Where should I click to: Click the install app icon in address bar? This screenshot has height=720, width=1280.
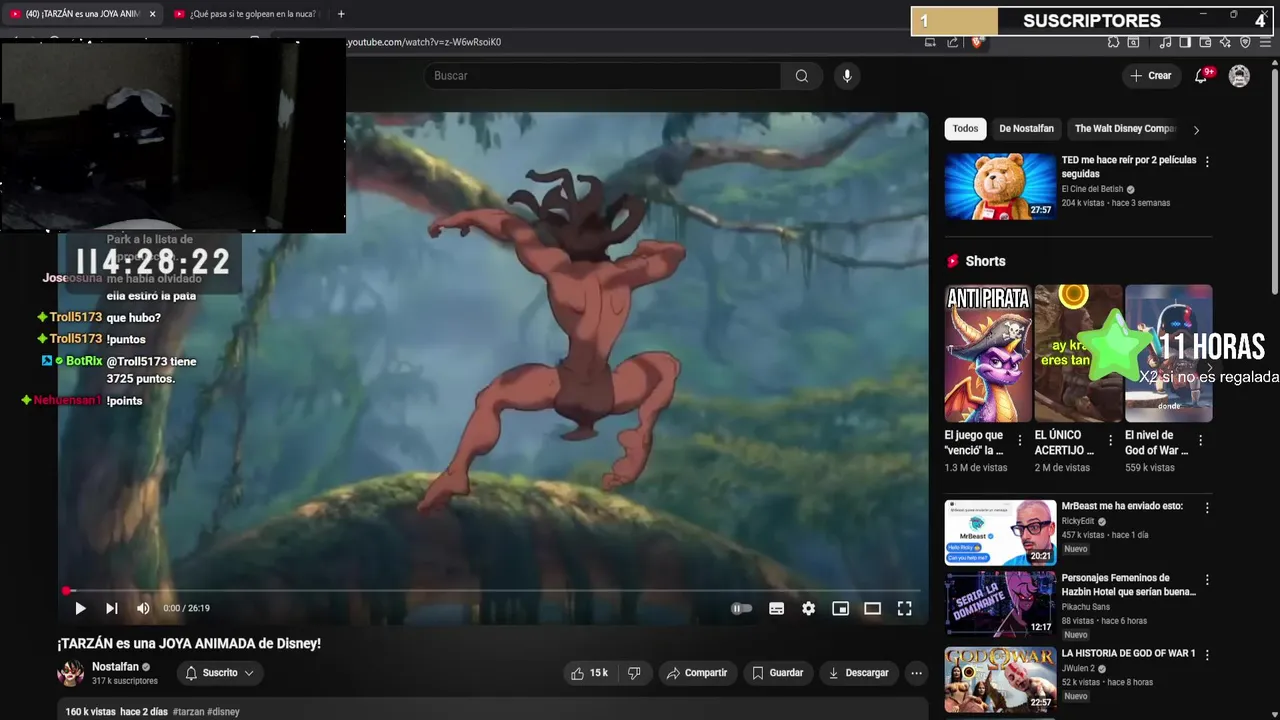(930, 42)
